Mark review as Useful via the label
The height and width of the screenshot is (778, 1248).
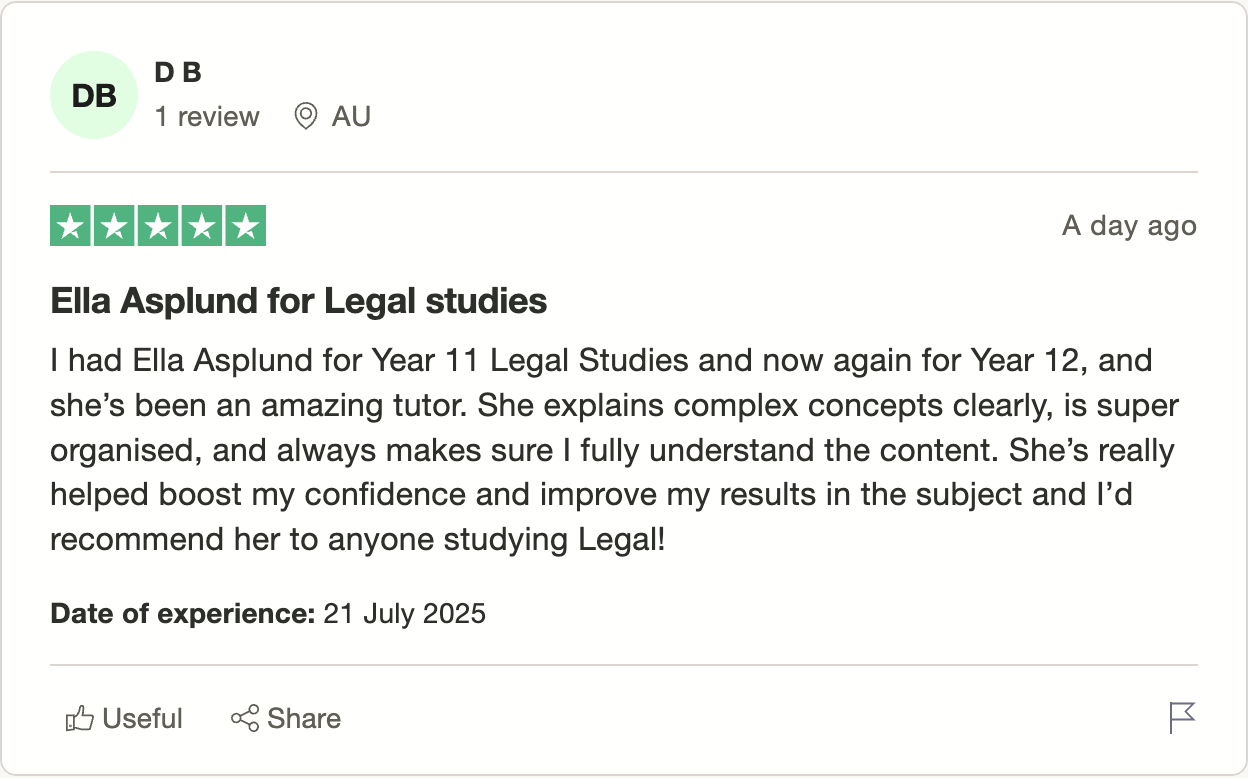tap(142, 718)
